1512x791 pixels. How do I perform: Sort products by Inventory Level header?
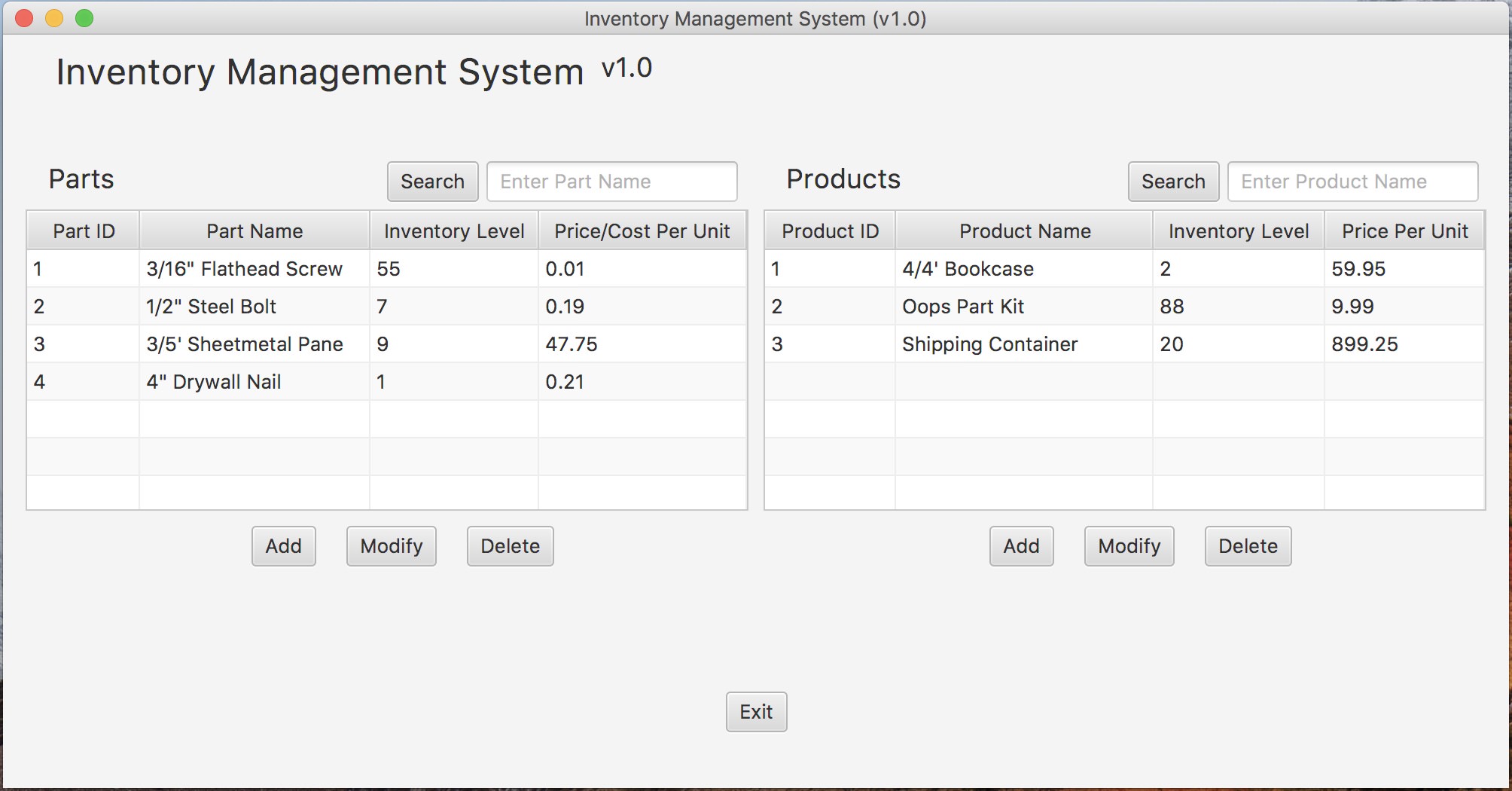pos(1239,231)
